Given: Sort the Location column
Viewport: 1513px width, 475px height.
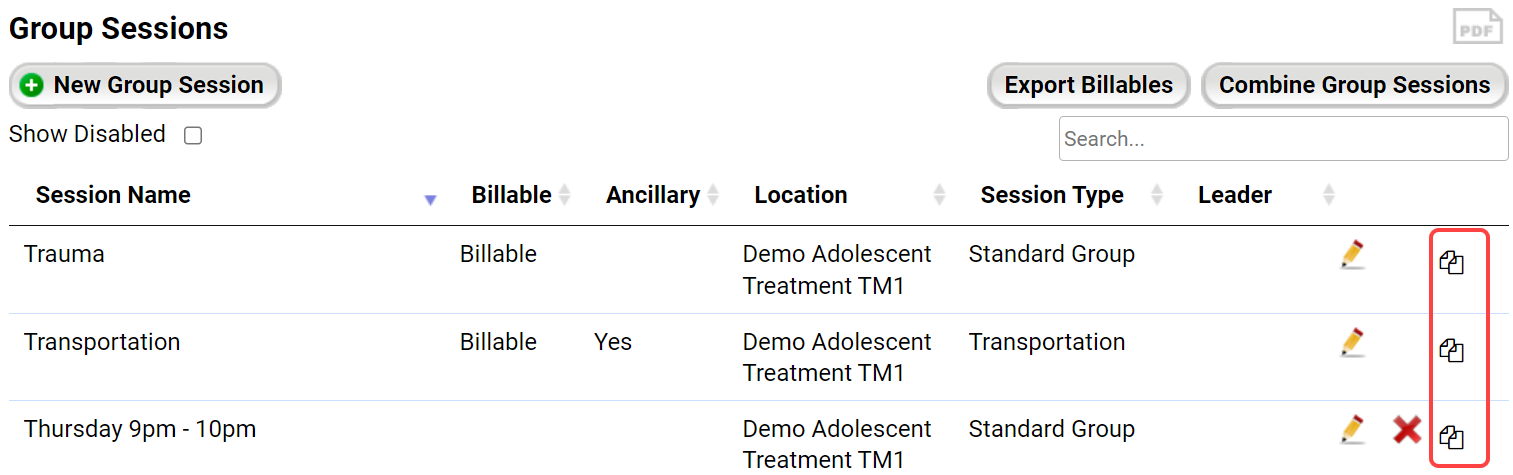Looking at the screenshot, I should pos(939,195).
